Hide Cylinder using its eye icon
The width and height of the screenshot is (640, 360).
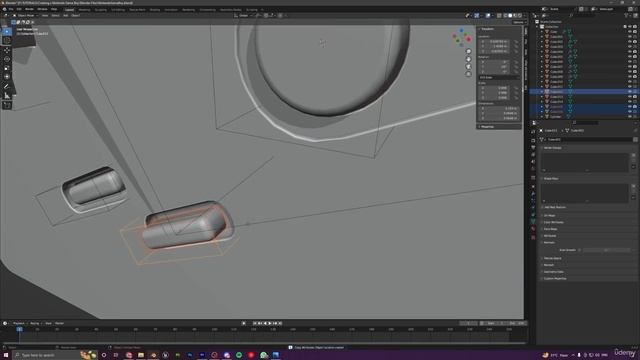pos(629,117)
